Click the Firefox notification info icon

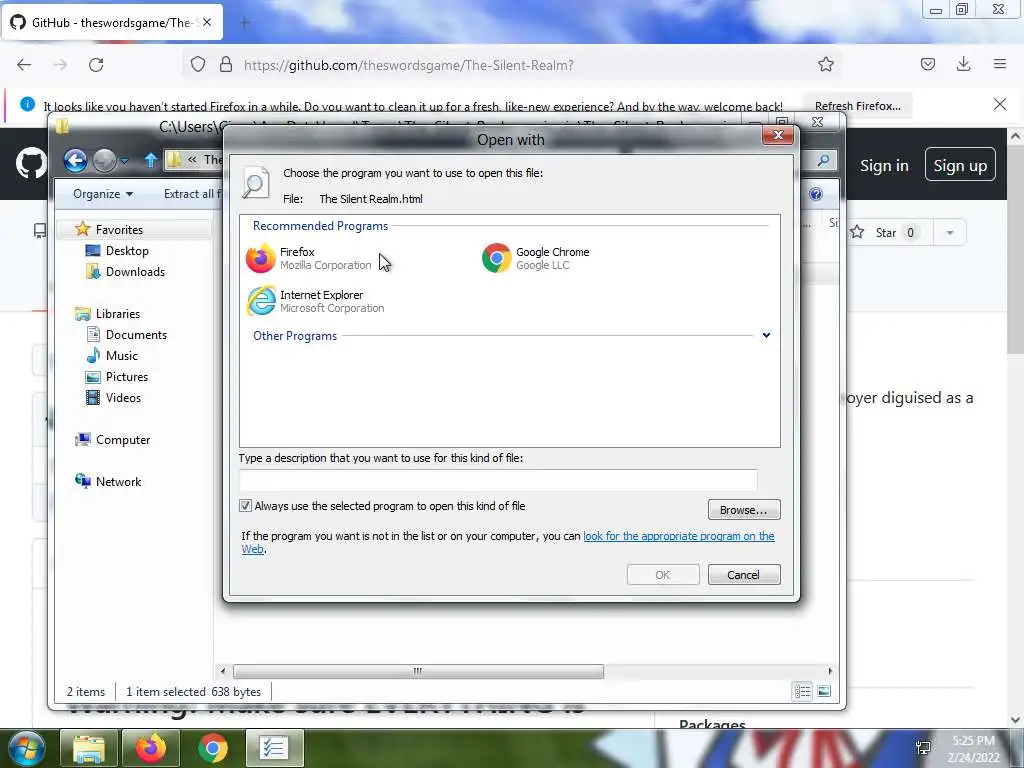(x=27, y=104)
